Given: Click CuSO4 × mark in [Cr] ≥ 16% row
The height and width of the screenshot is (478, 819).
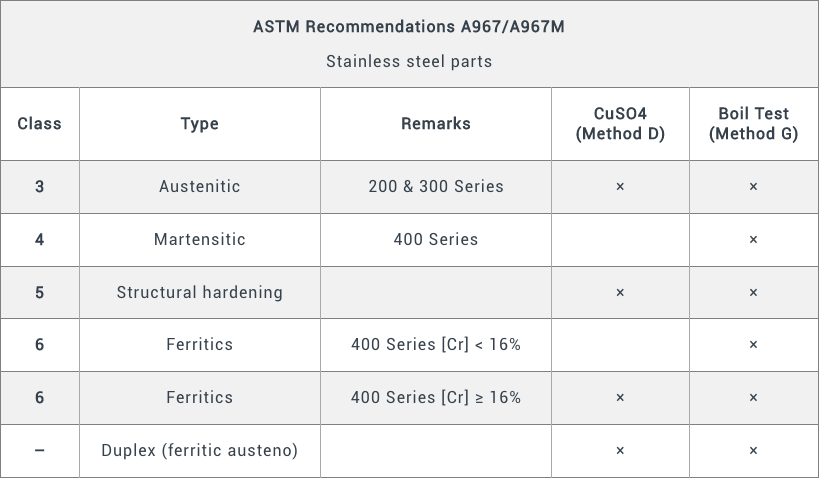Looking at the screenshot, I should click(x=620, y=398).
